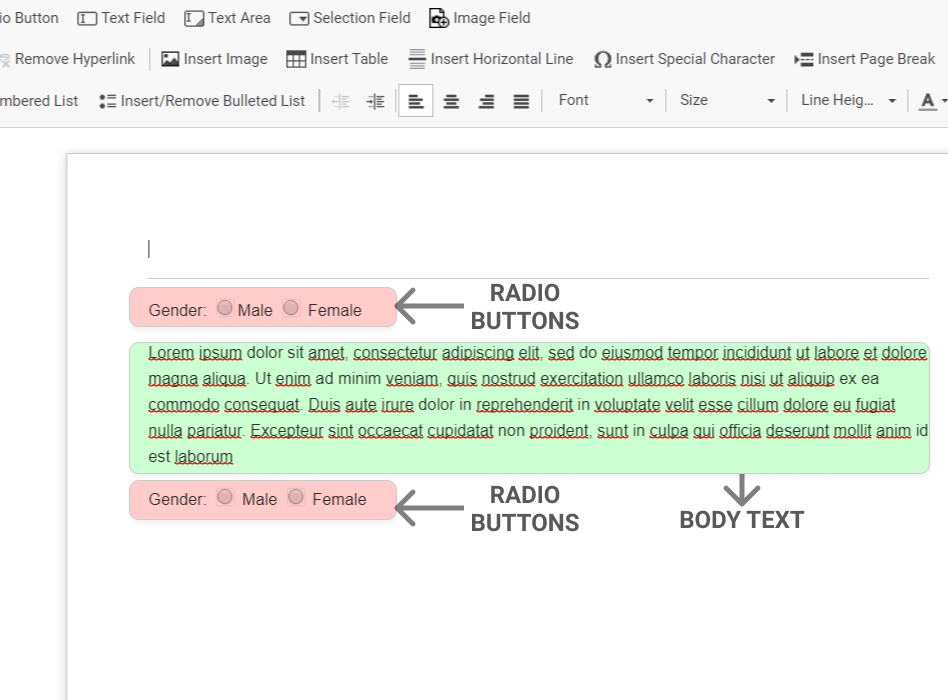The image size is (948, 700).
Task: Select Male in the lower Gender group
Action: tap(225, 497)
